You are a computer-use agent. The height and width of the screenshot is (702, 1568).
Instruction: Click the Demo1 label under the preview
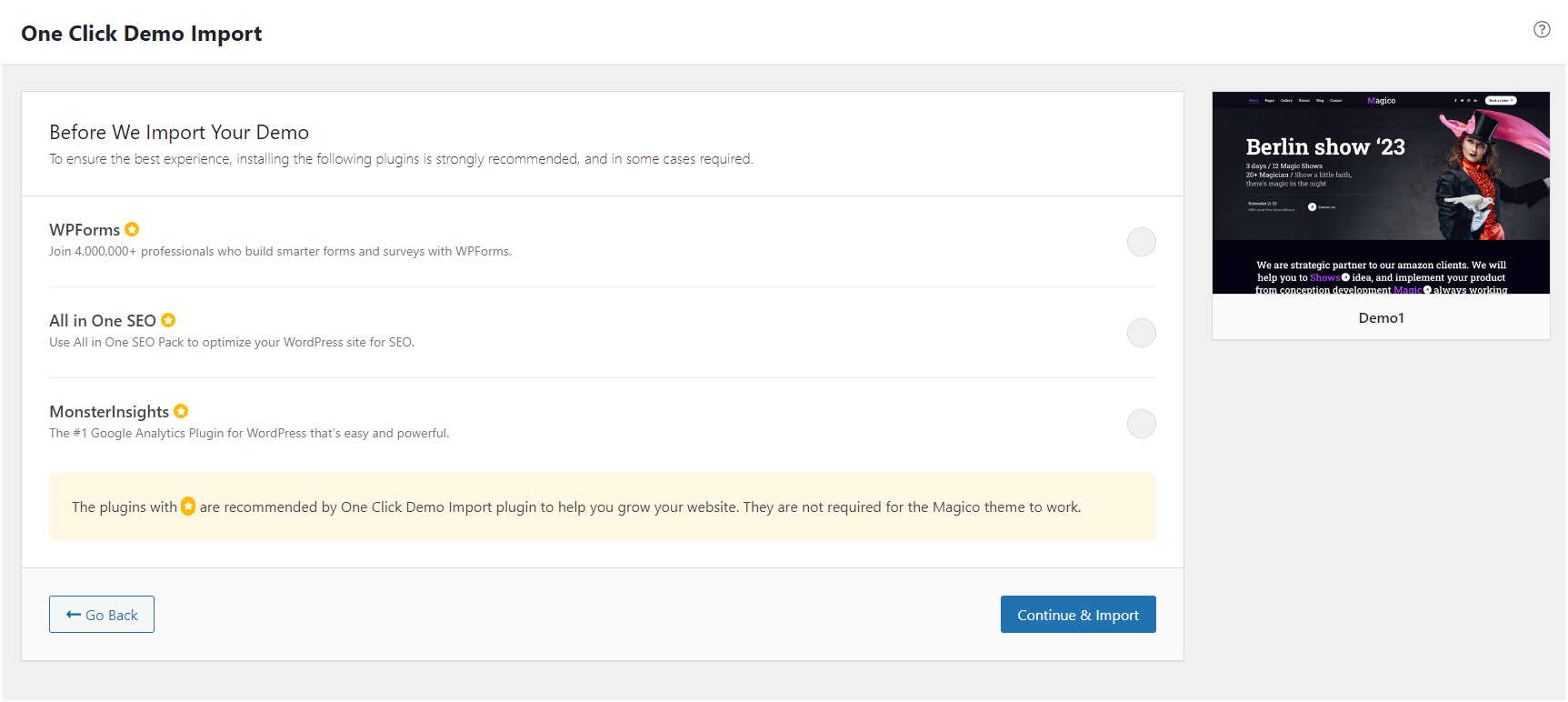pyautogui.click(x=1381, y=317)
